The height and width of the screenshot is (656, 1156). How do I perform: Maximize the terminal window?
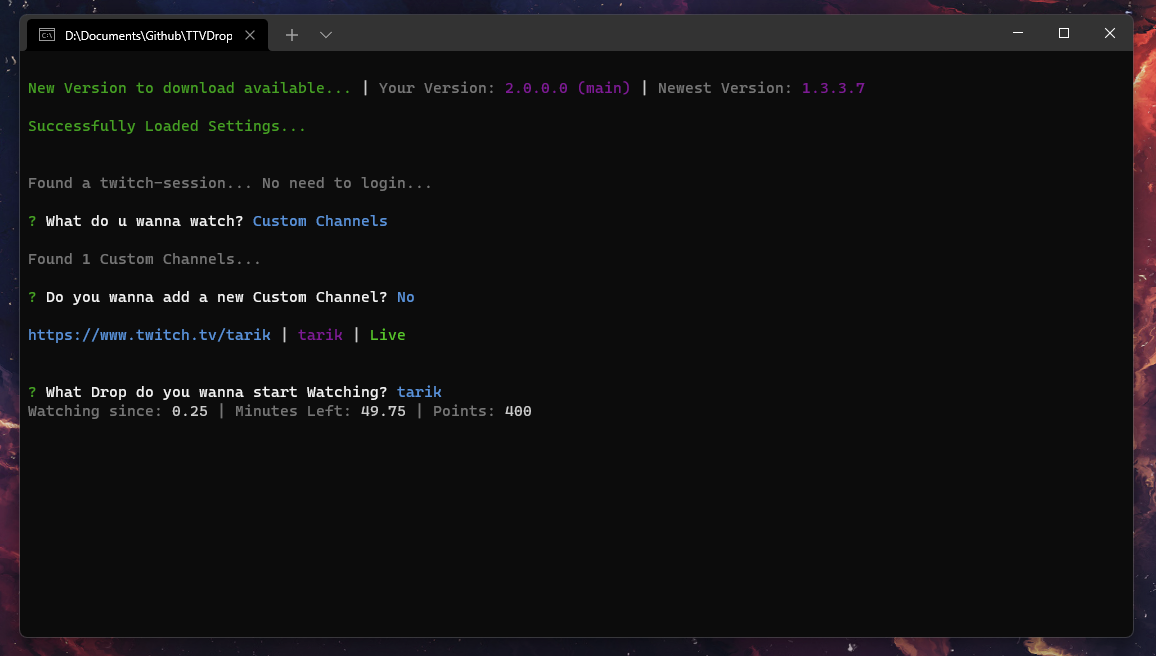pos(1064,33)
